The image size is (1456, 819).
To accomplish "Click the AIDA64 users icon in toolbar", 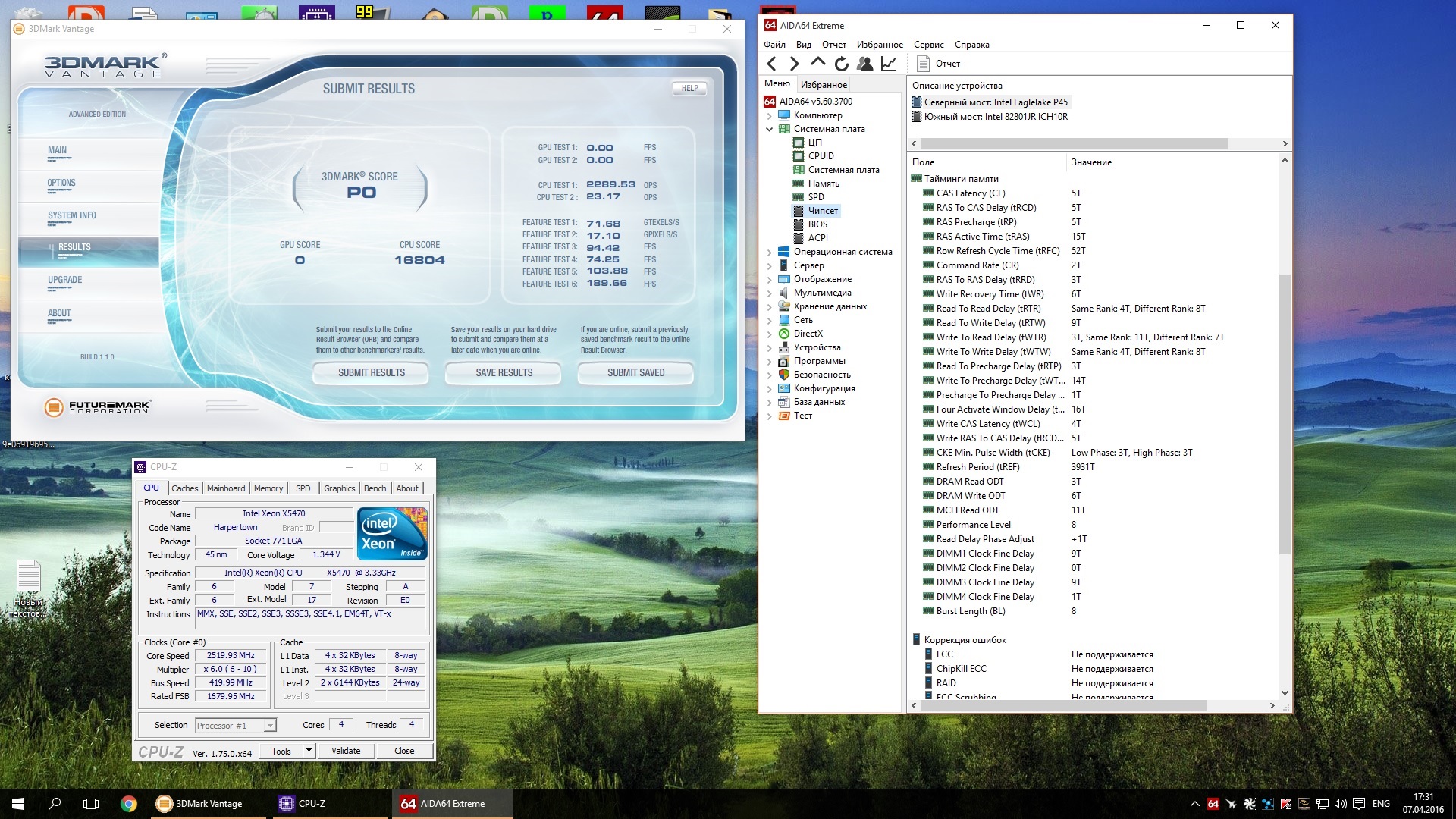I will pos(864,64).
